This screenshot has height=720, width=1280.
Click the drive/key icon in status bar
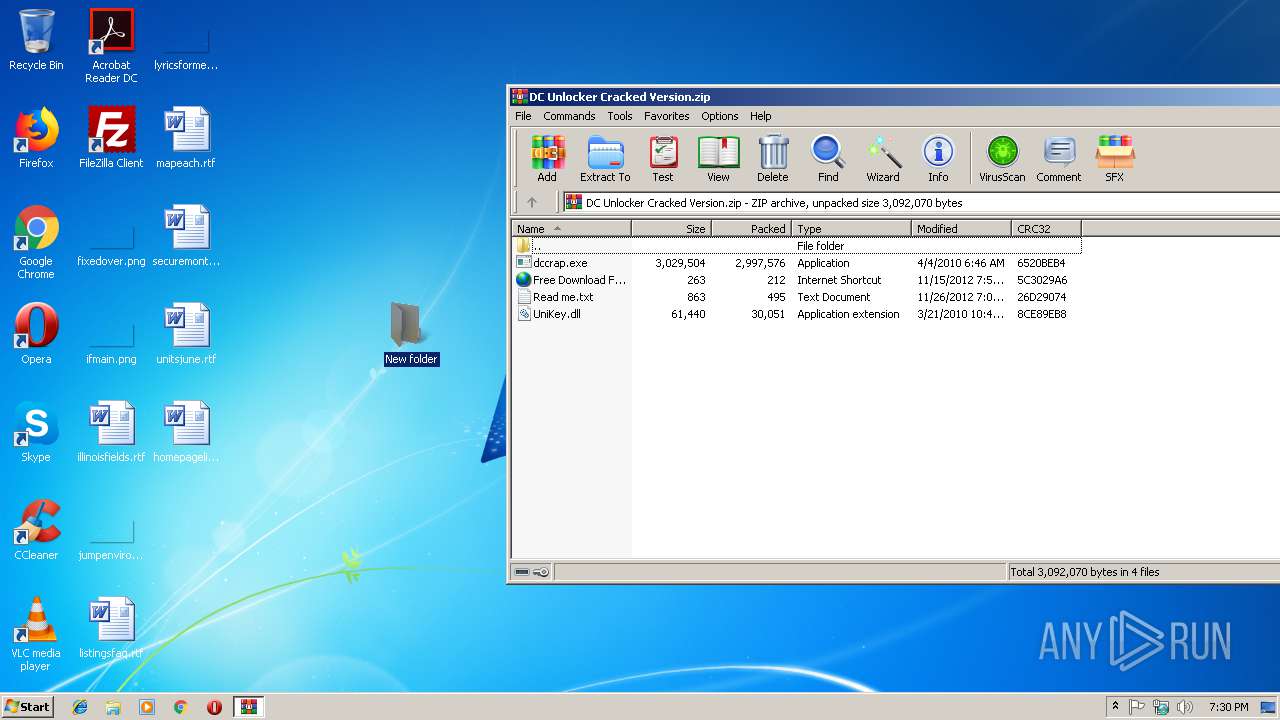coord(531,572)
